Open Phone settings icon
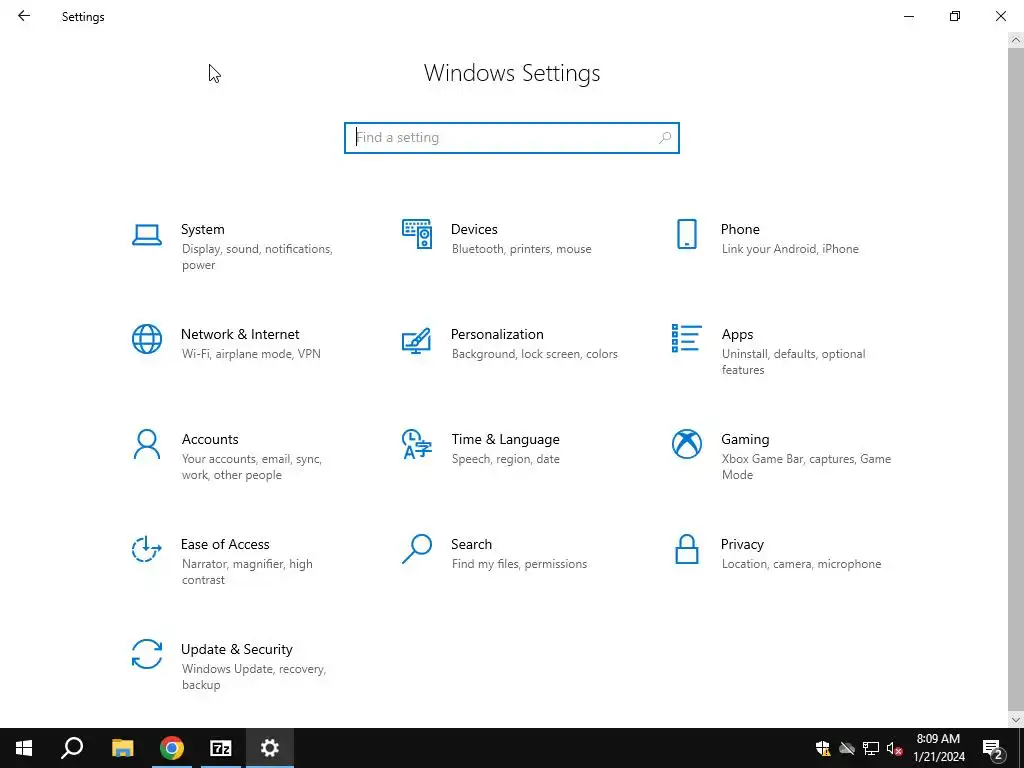The height and width of the screenshot is (768, 1024). [x=686, y=234]
